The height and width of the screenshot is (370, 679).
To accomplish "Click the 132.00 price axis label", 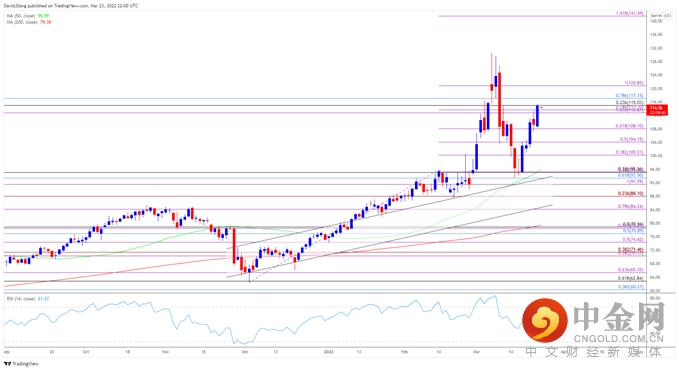I will (656, 48).
